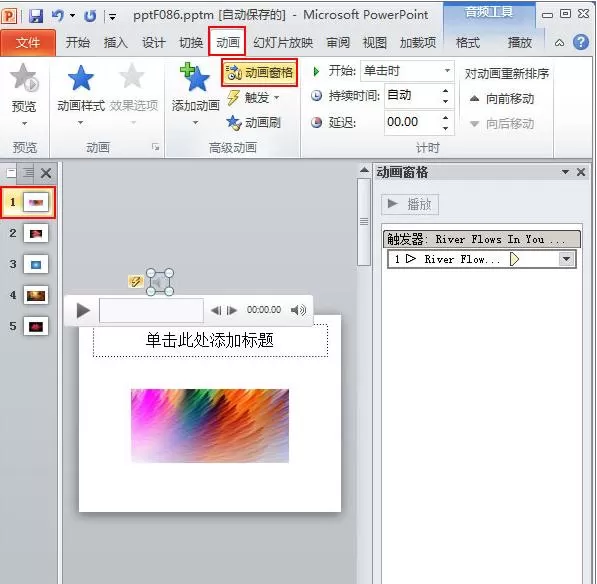Screen dimensions: 597x584
Task: Select the 动画 ribbon tab
Action: [227, 41]
